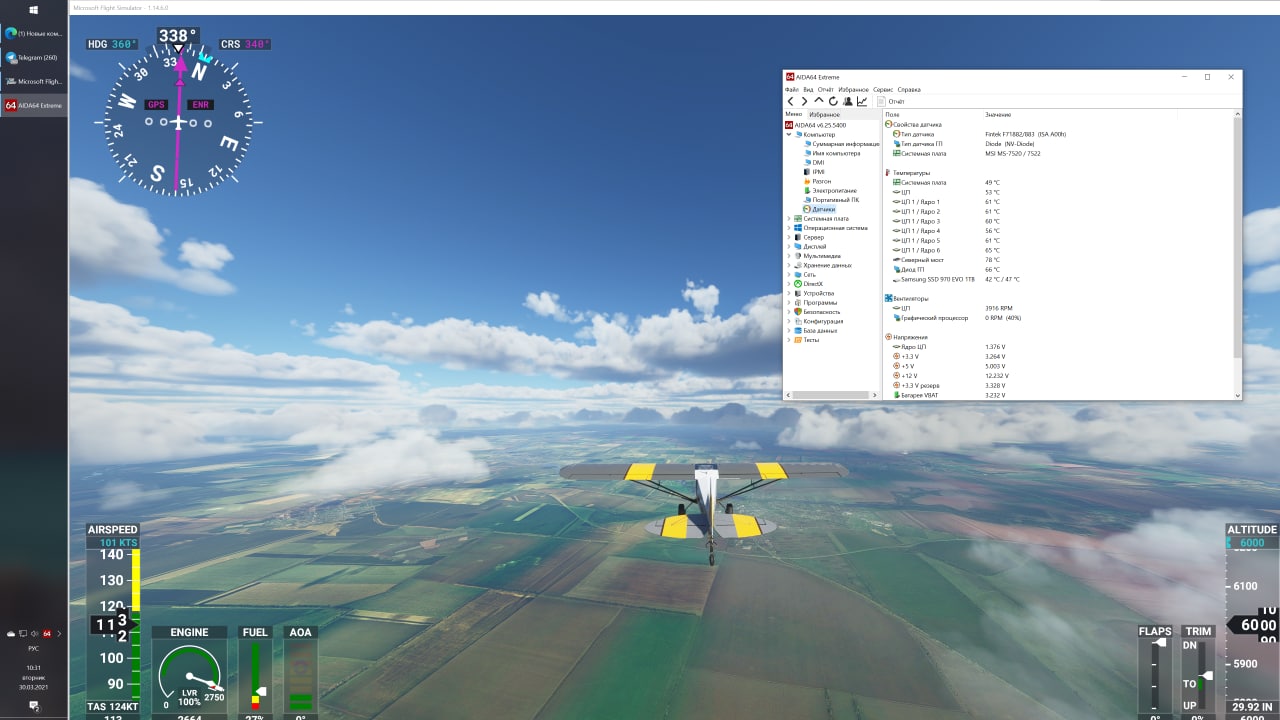Open the Справка menu
The image size is (1280, 720).
pos(909,89)
